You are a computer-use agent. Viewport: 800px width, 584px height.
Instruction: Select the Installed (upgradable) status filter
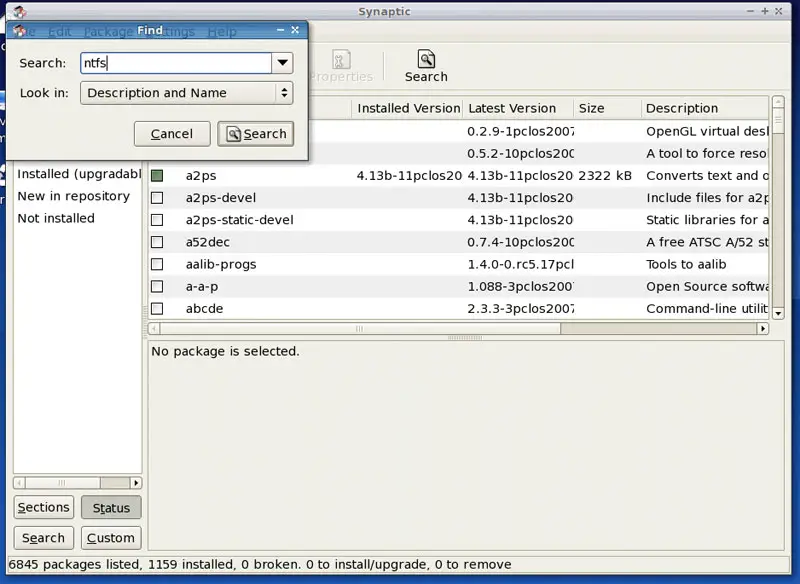pyautogui.click(x=79, y=174)
